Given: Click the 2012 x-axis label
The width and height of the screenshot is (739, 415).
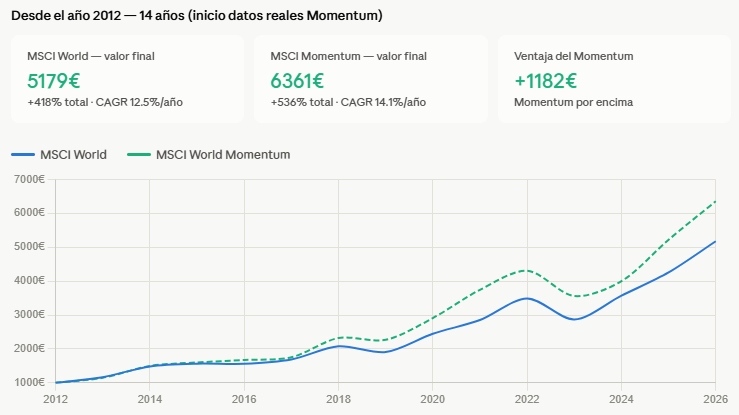Looking at the screenshot, I should click(x=56, y=399).
